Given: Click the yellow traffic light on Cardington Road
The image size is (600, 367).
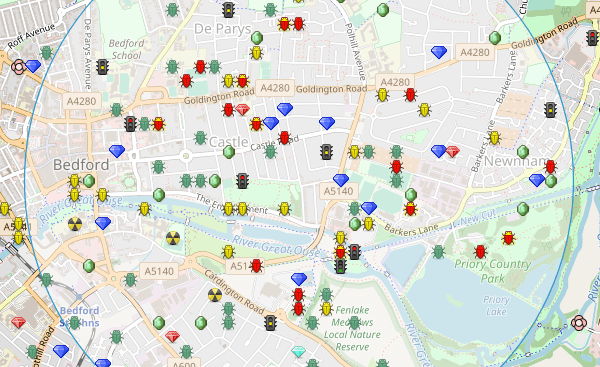Looking at the screenshot, I should (271, 323).
